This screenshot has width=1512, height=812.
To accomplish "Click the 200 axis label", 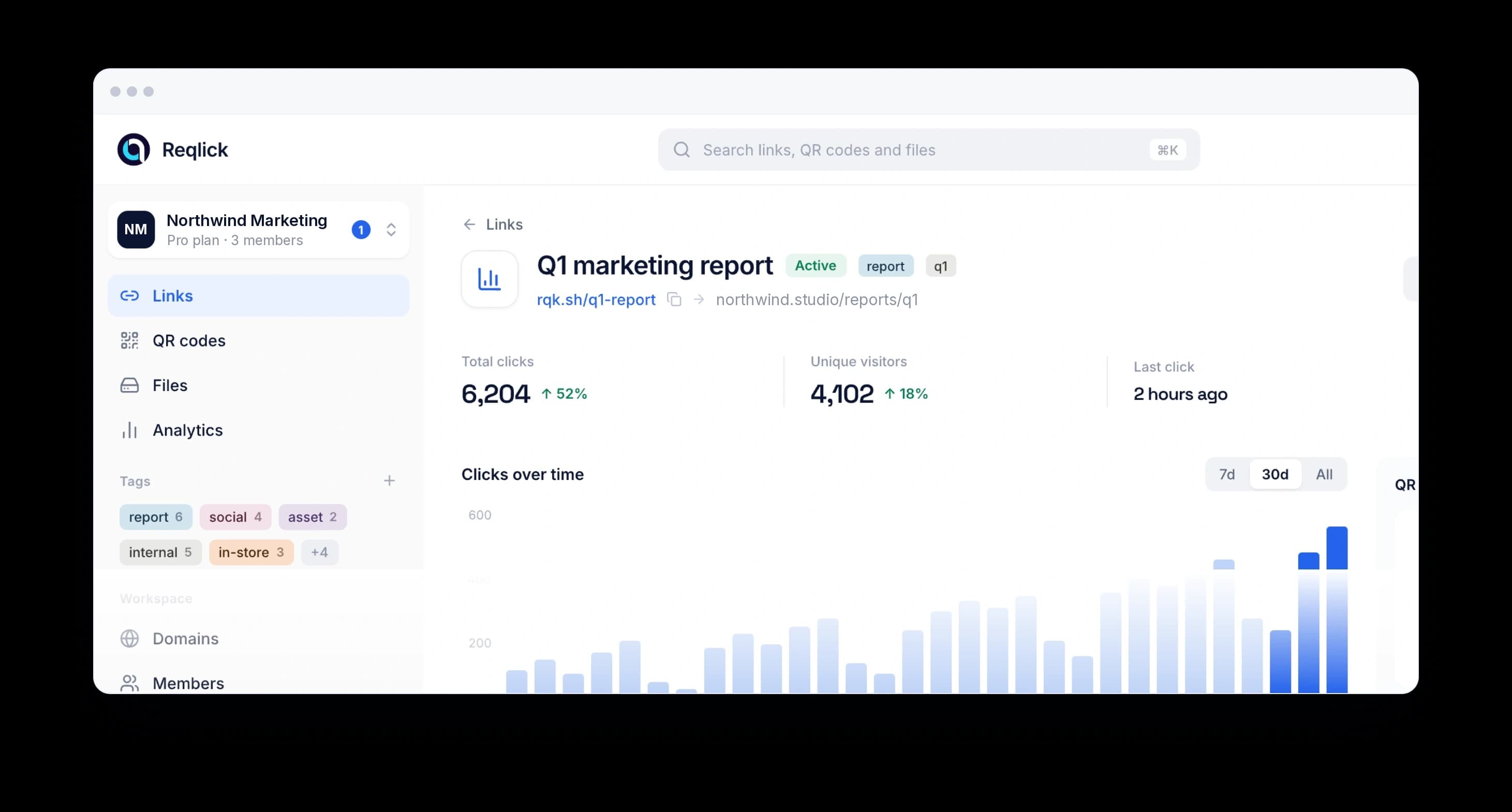I will (x=480, y=642).
